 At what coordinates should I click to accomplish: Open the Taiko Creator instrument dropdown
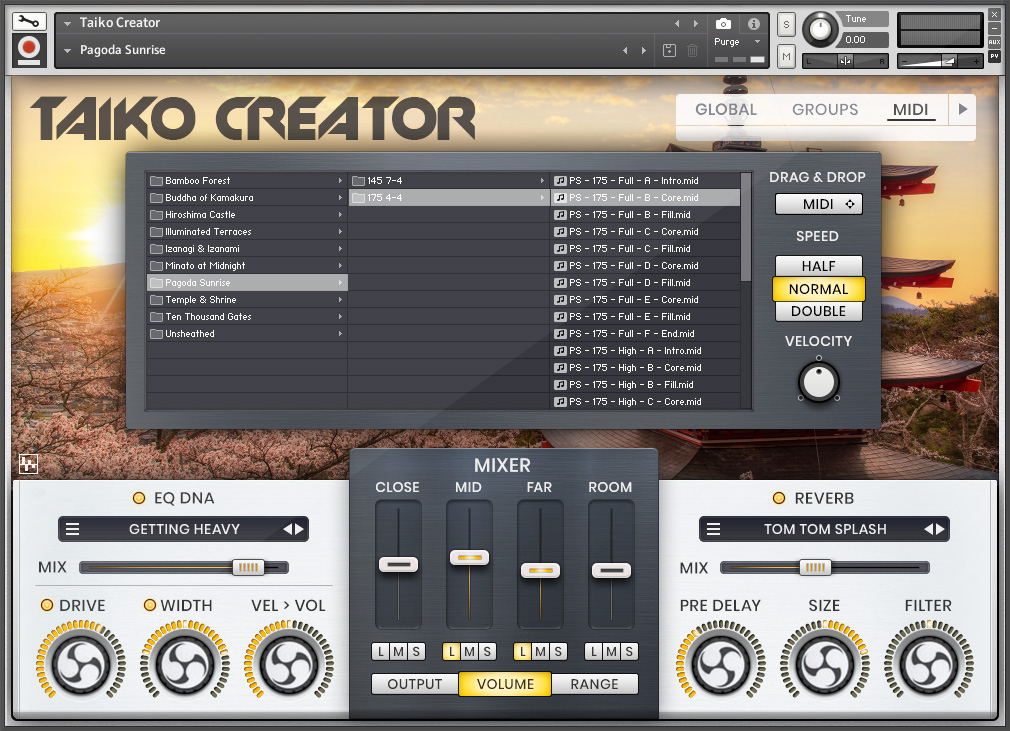pos(67,23)
